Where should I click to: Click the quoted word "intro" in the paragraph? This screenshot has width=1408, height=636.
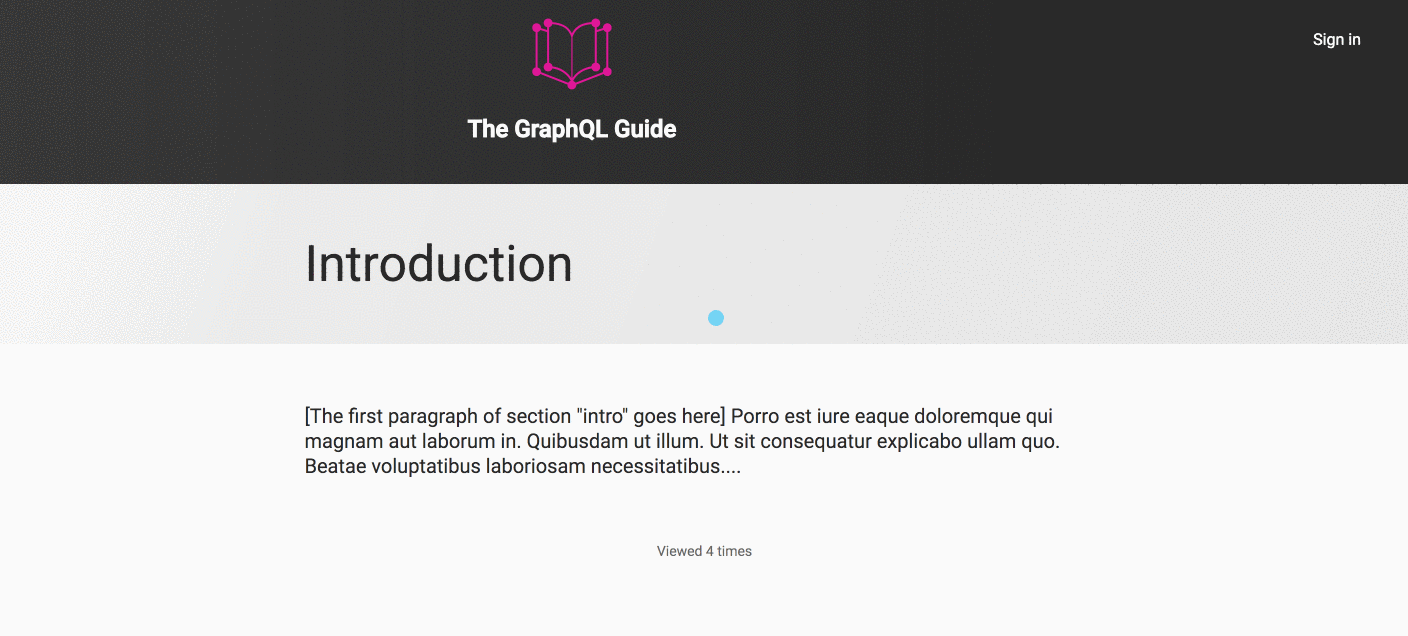click(x=602, y=416)
